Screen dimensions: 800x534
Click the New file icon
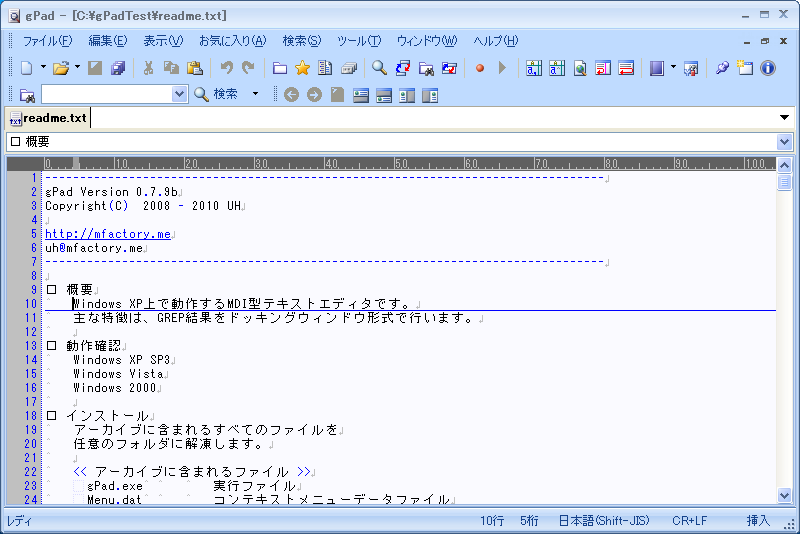pos(27,68)
